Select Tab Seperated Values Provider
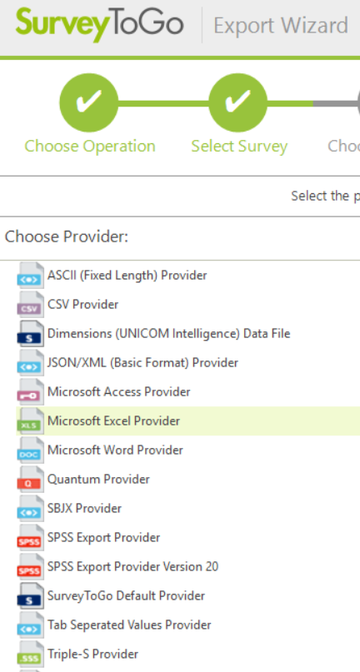The image size is (360, 672). [x=129, y=625]
